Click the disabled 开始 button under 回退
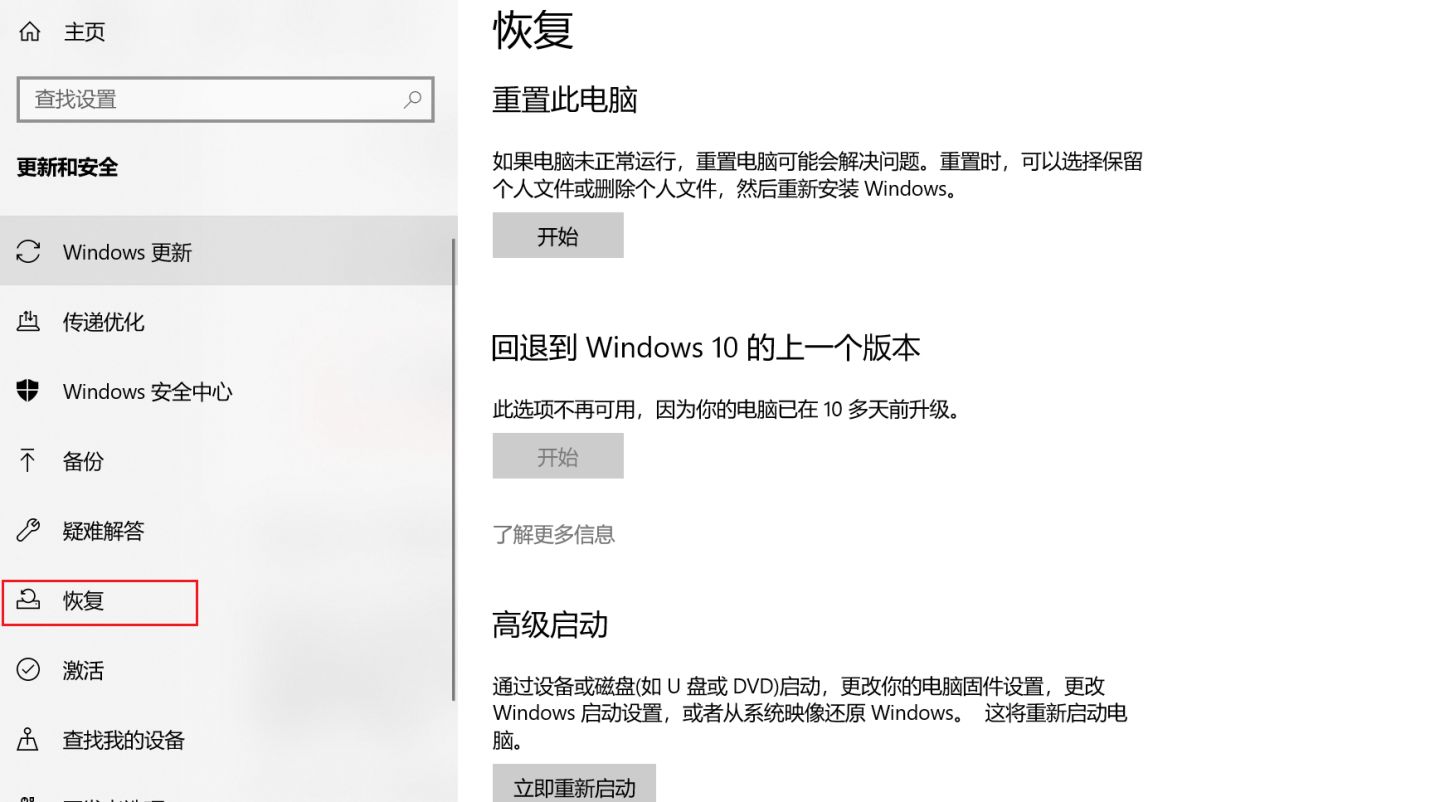Viewport: 1440px width, 802px height. 557,455
